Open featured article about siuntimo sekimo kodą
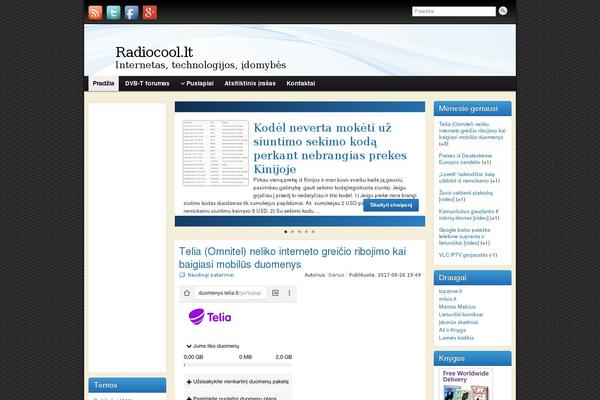Image resolution: width=600 pixels, height=400 pixels. tap(330, 148)
